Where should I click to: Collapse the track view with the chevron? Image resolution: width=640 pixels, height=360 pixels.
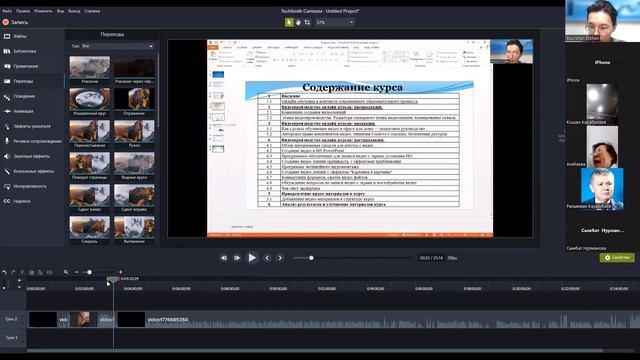19,287
